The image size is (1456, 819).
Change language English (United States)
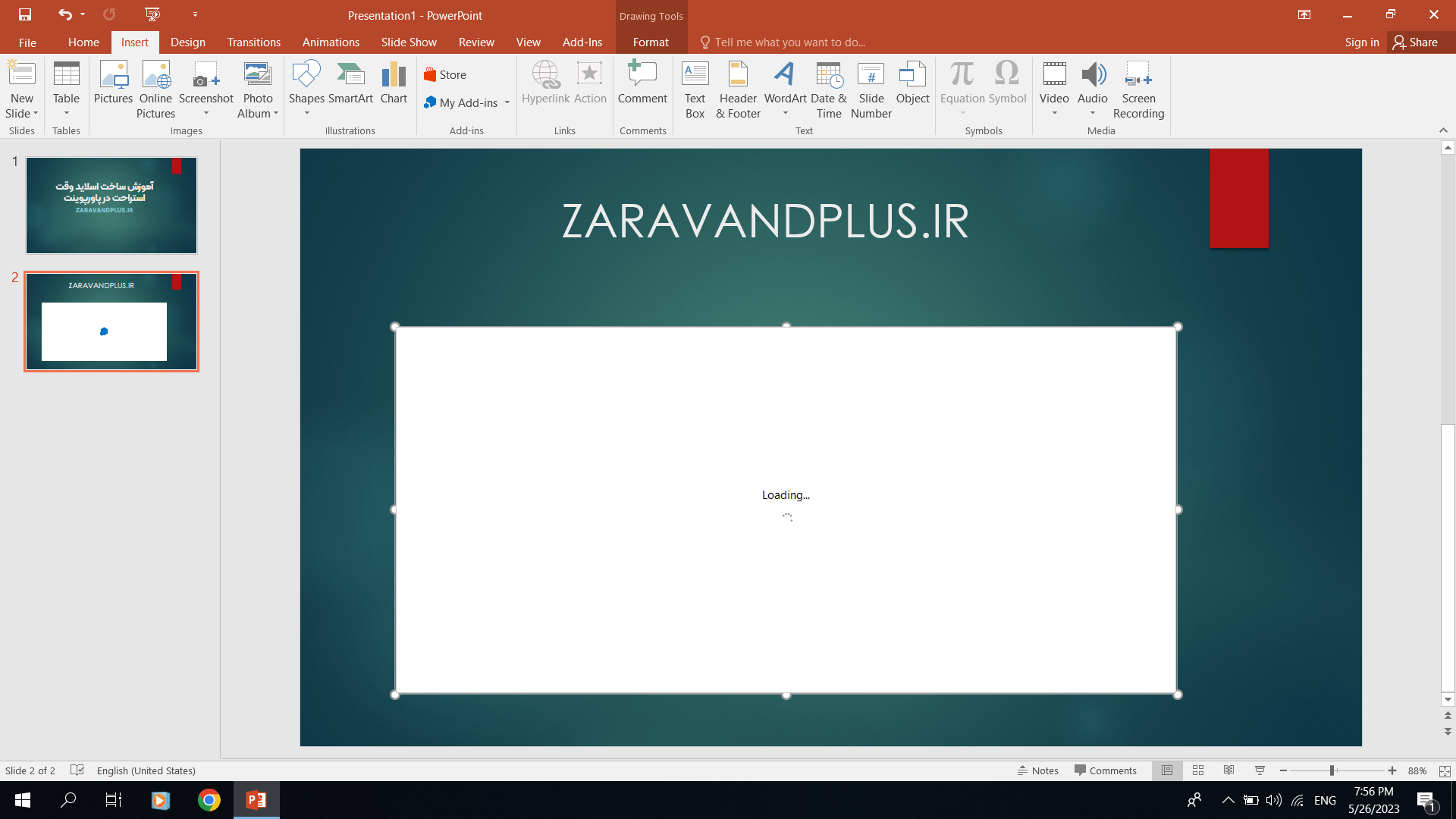coord(146,770)
